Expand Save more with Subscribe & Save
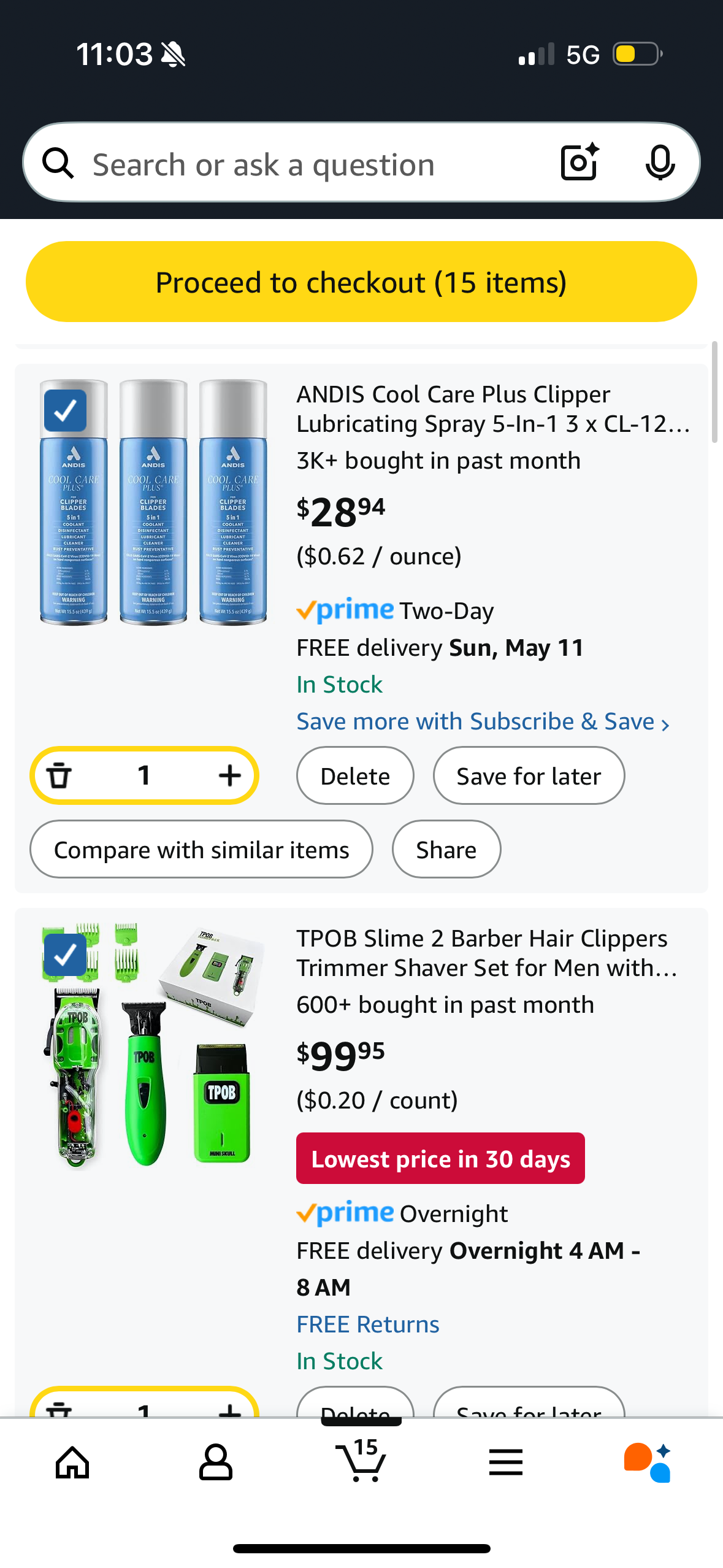Image resolution: width=723 pixels, height=1568 pixels. [483, 722]
